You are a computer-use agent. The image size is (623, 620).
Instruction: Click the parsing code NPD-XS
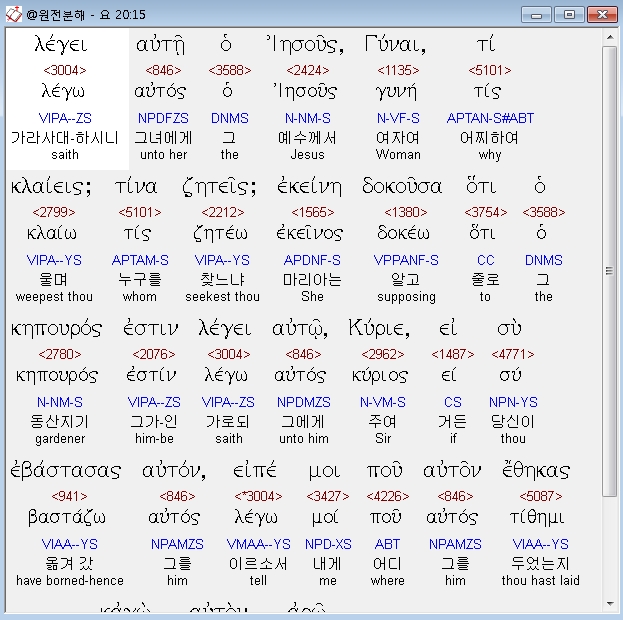click(x=328, y=544)
